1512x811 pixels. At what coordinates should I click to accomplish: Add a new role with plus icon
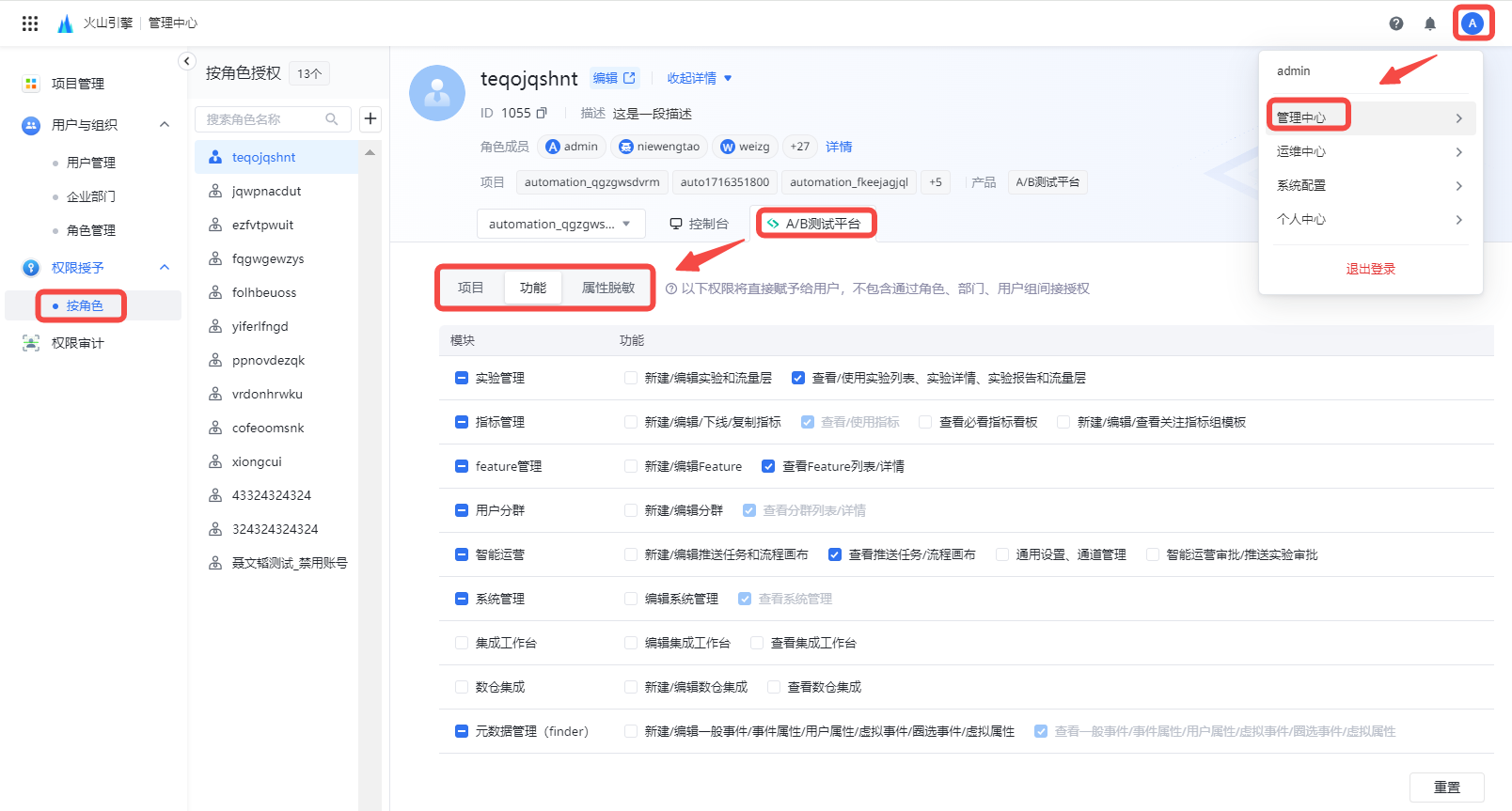coord(370,118)
